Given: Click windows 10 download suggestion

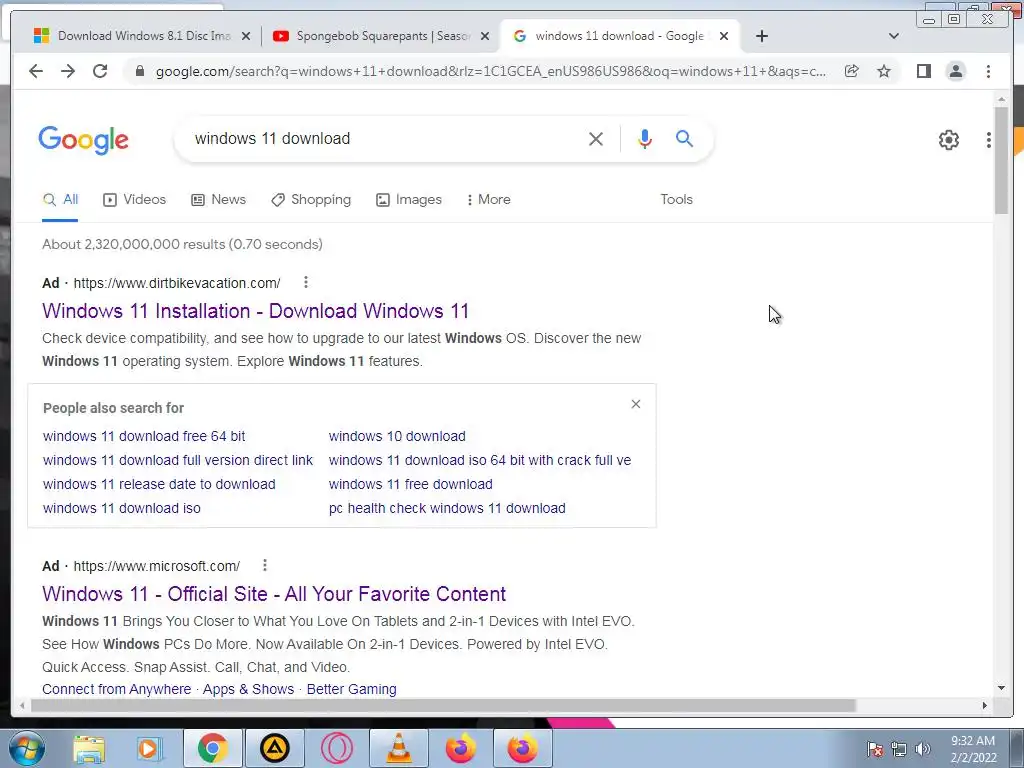Looking at the screenshot, I should 397,436.
